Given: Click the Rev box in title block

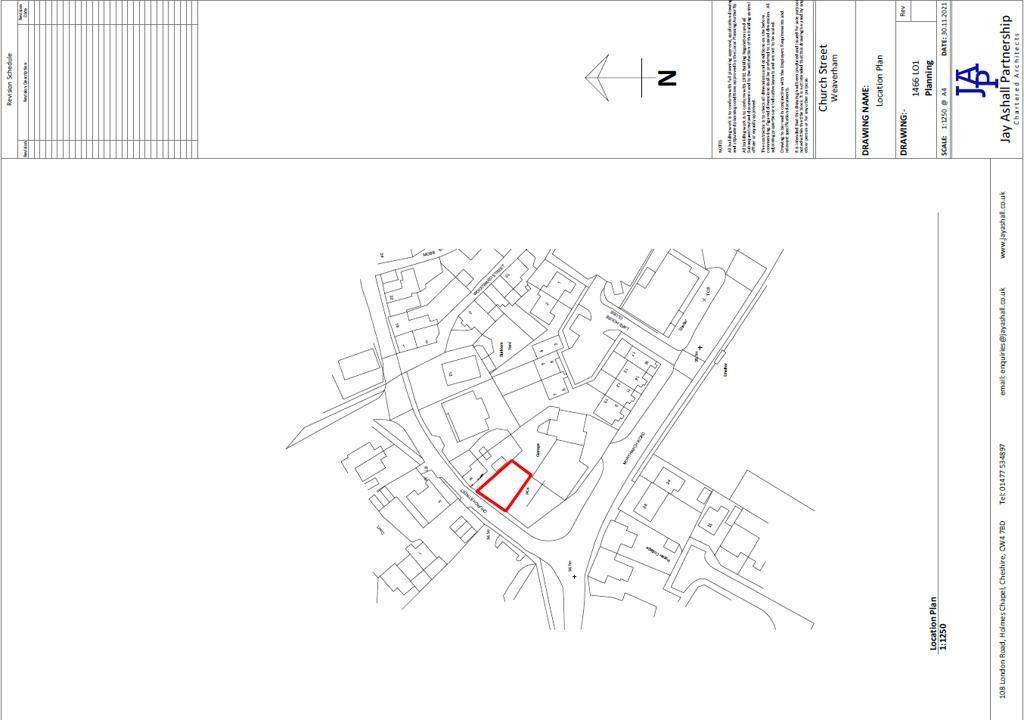Looking at the screenshot, I should (x=903, y=12).
